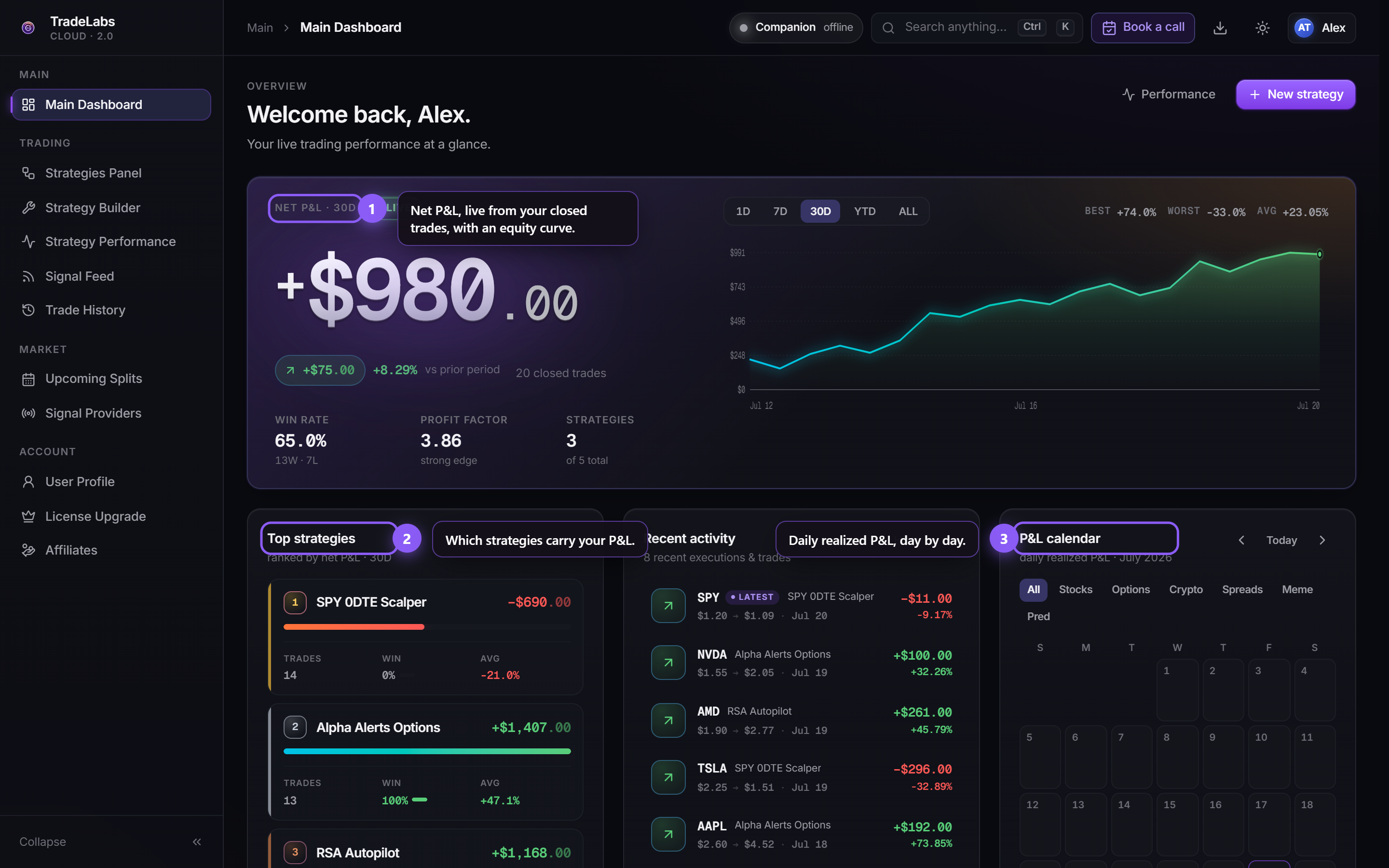Click breadcrumb chevron after Main
1389x868 pixels.
coord(286,27)
